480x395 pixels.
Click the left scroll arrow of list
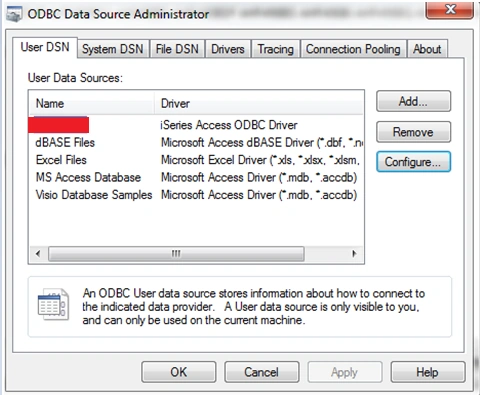tap(38, 254)
